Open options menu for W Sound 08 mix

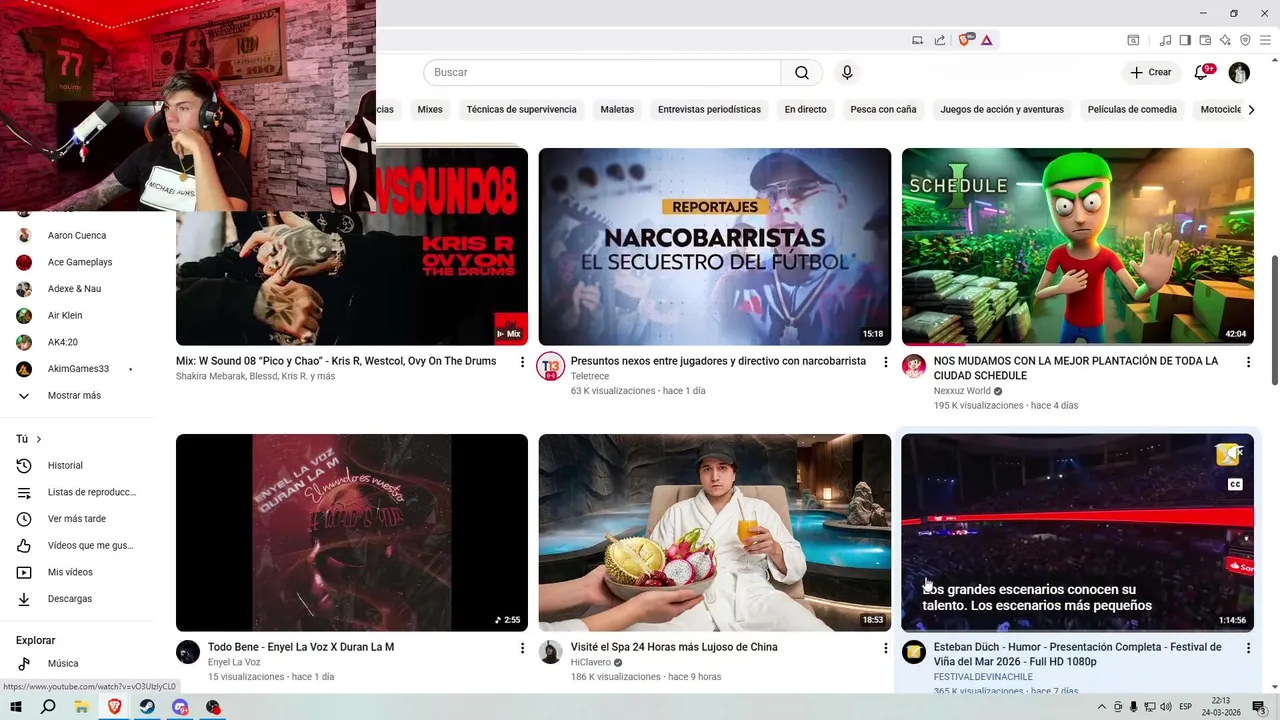pyautogui.click(x=522, y=362)
